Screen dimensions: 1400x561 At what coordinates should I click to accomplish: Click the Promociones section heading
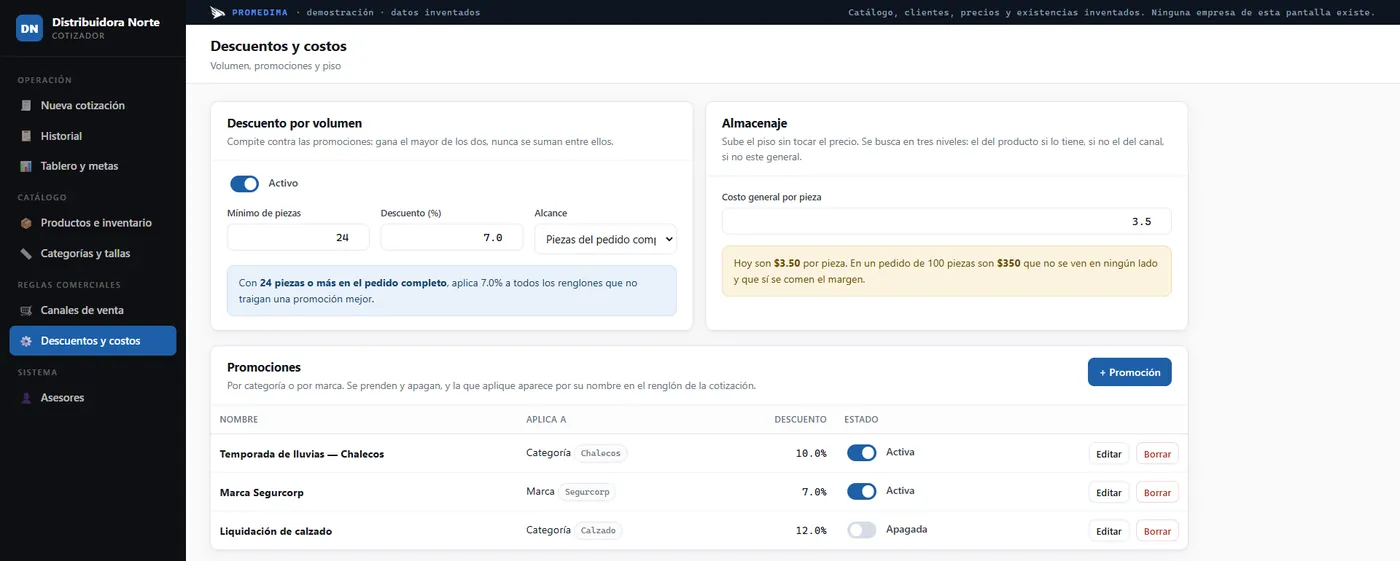click(264, 367)
